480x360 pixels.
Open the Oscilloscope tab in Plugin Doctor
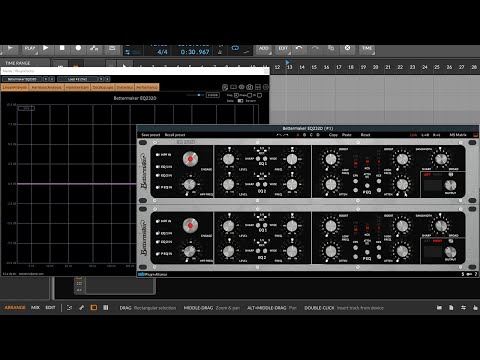[103, 87]
